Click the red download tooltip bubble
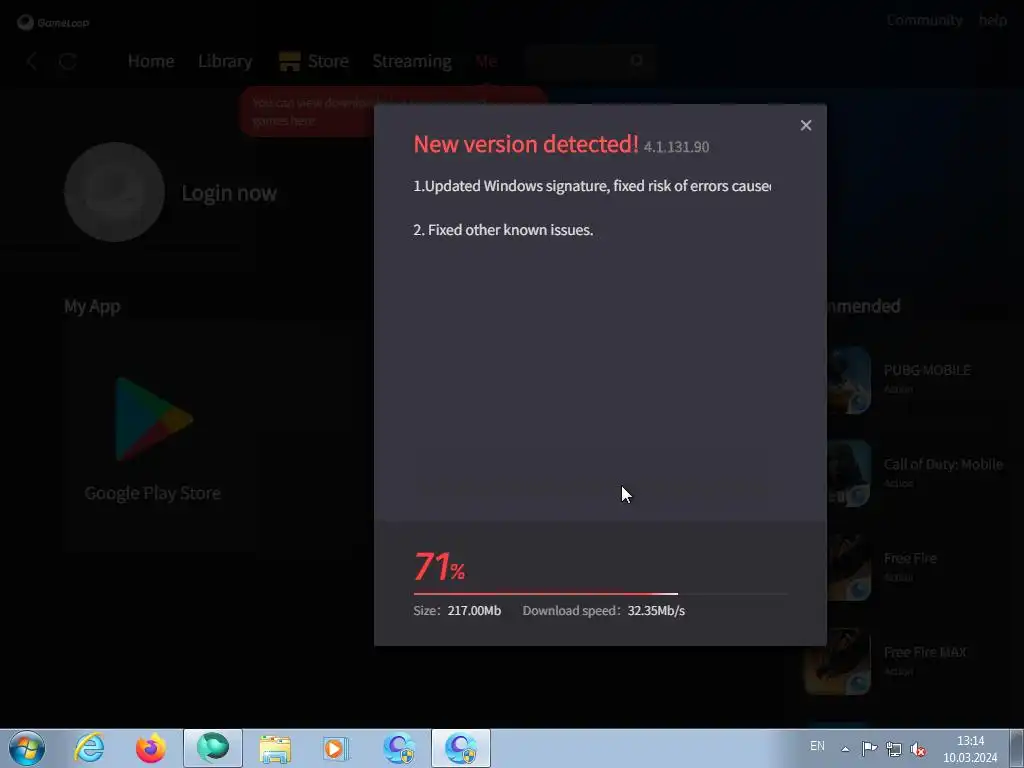The height and width of the screenshot is (768, 1024). coord(307,112)
